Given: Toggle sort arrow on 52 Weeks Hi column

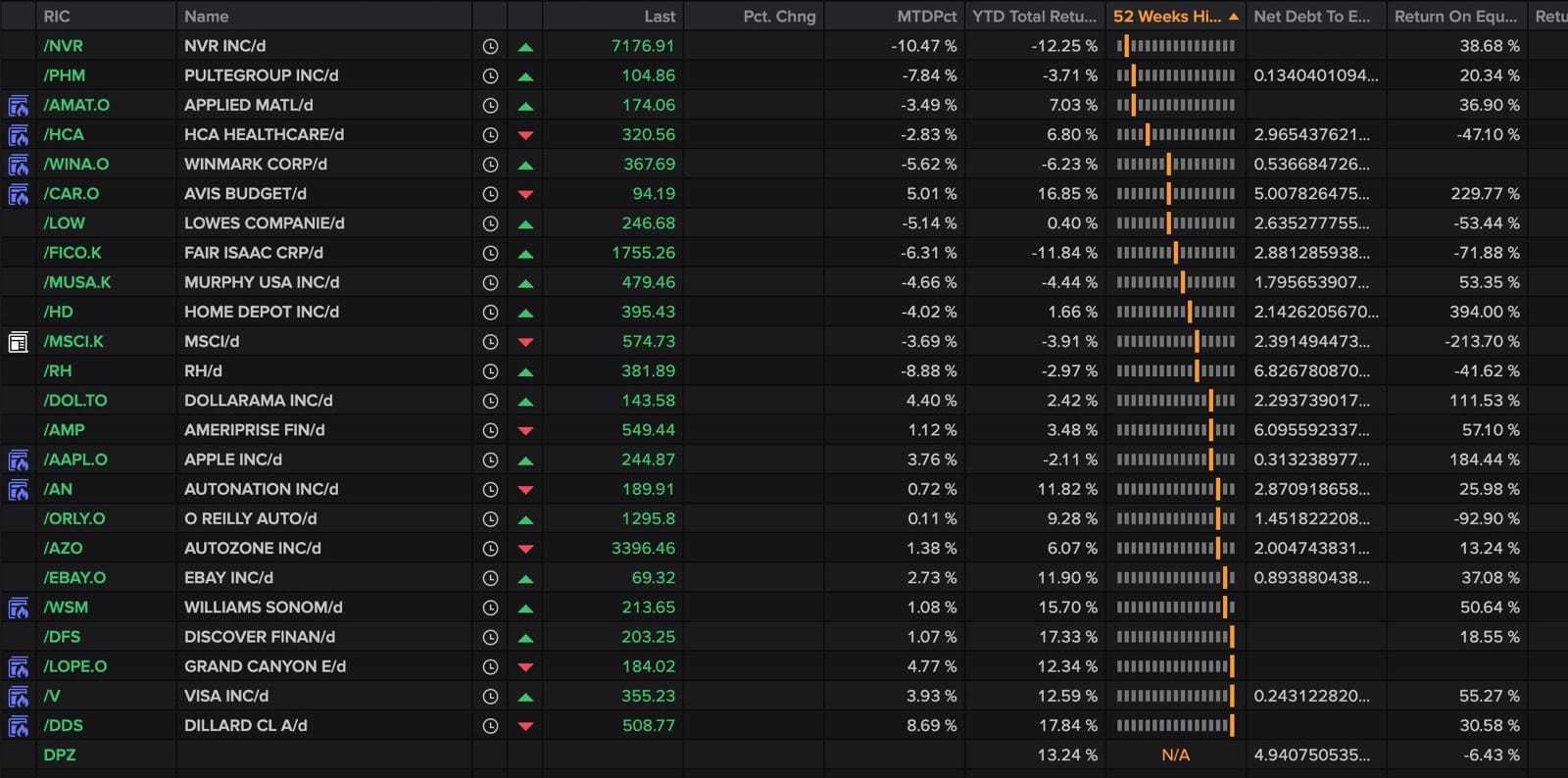Looking at the screenshot, I should (1233, 17).
